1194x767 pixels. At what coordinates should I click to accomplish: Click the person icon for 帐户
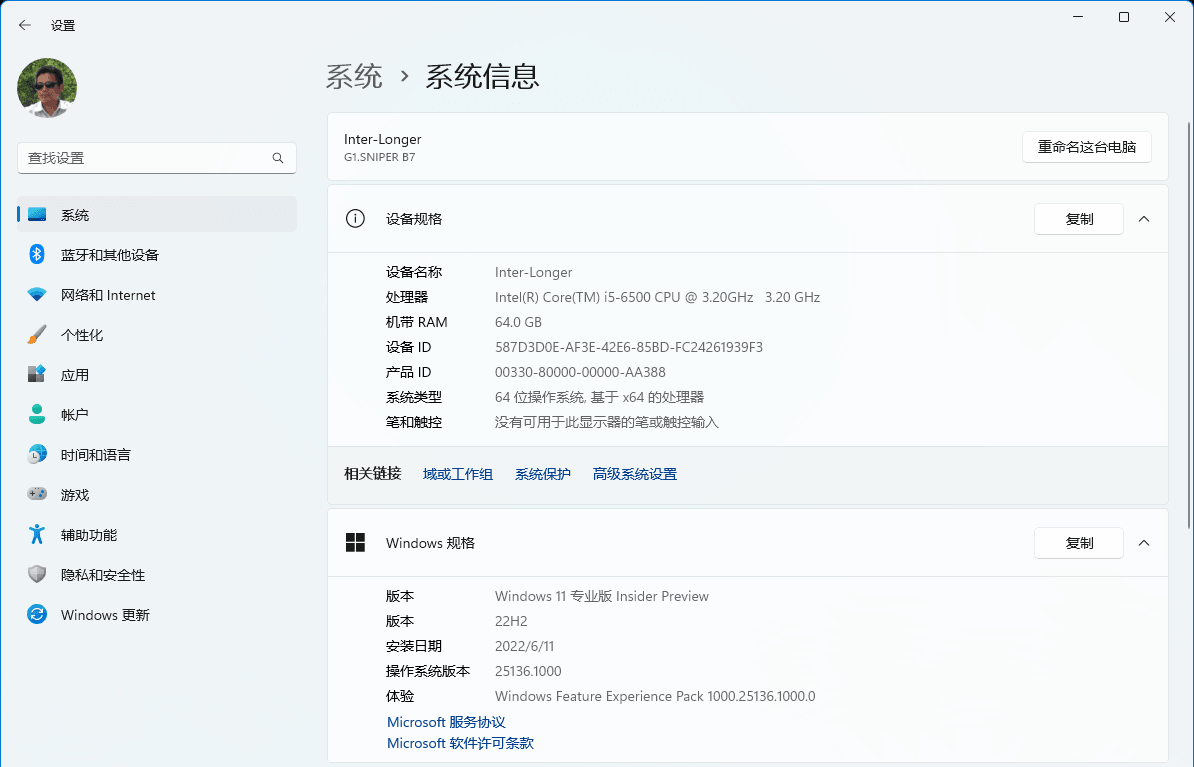(37, 414)
